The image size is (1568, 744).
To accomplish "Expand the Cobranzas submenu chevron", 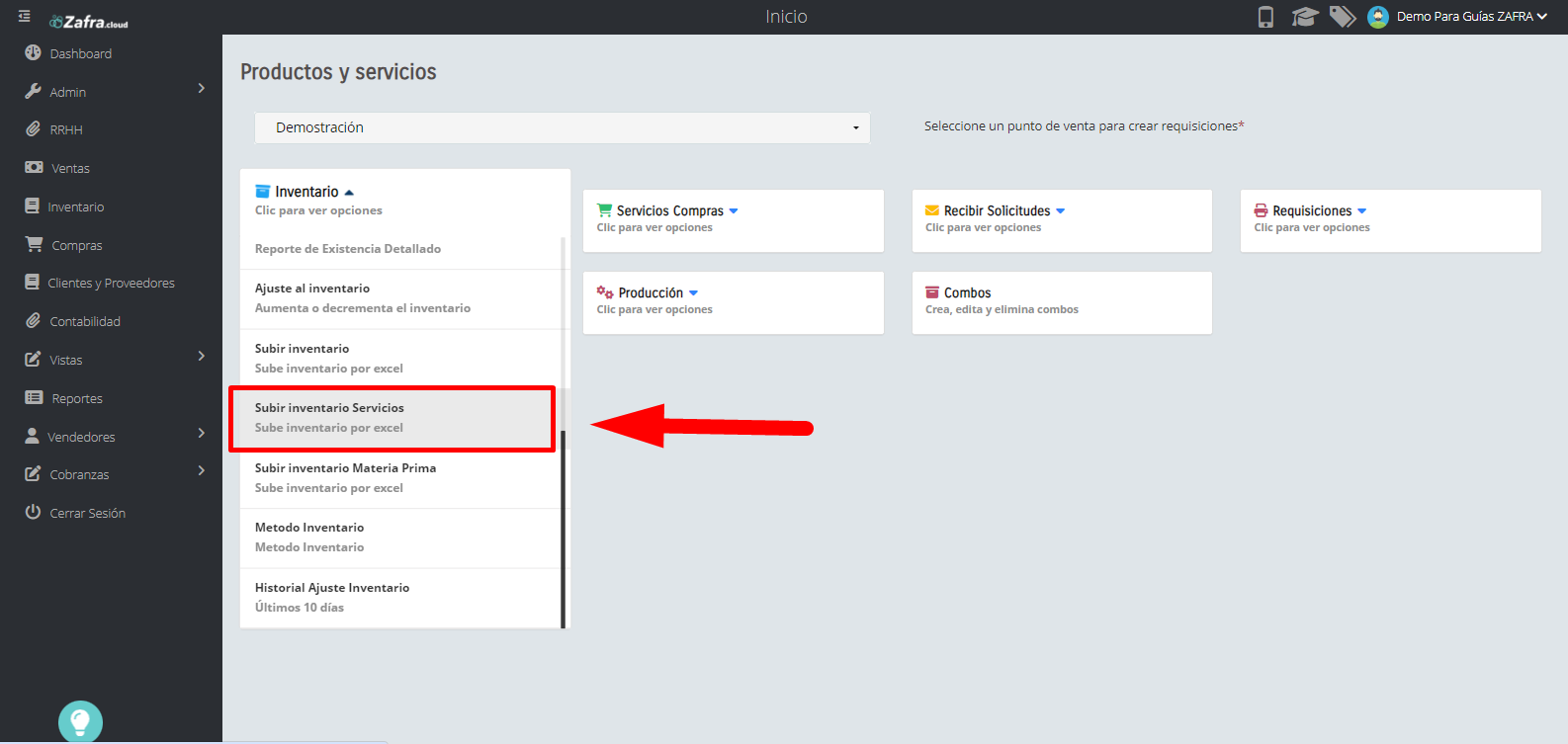I will pos(202,470).
